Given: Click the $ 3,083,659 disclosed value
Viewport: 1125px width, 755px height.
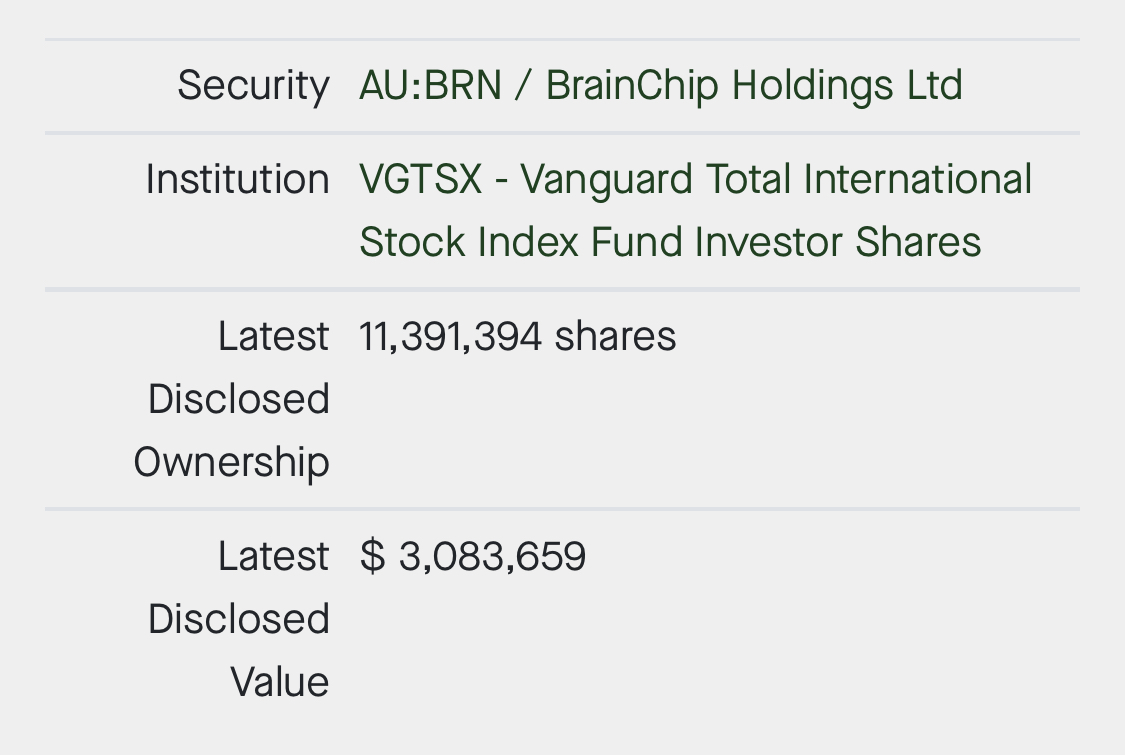Looking at the screenshot, I should (x=473, y=557).
